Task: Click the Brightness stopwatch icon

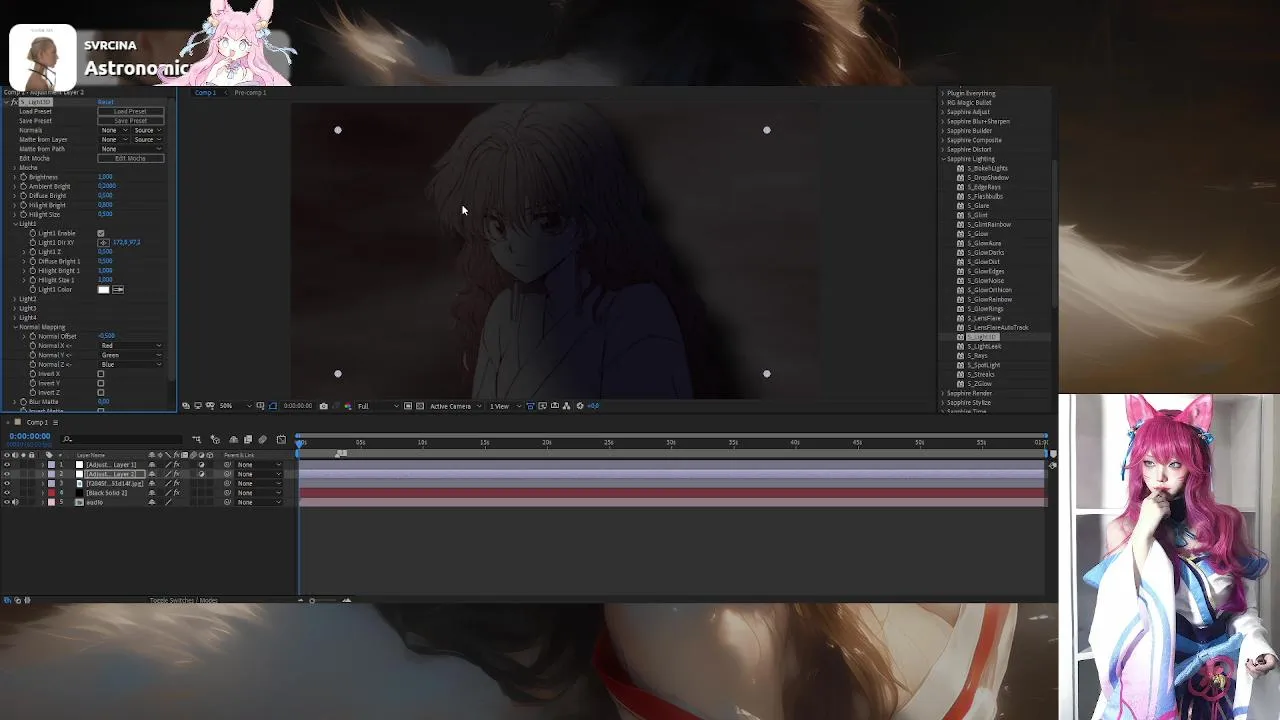Action: pos(23,177)
